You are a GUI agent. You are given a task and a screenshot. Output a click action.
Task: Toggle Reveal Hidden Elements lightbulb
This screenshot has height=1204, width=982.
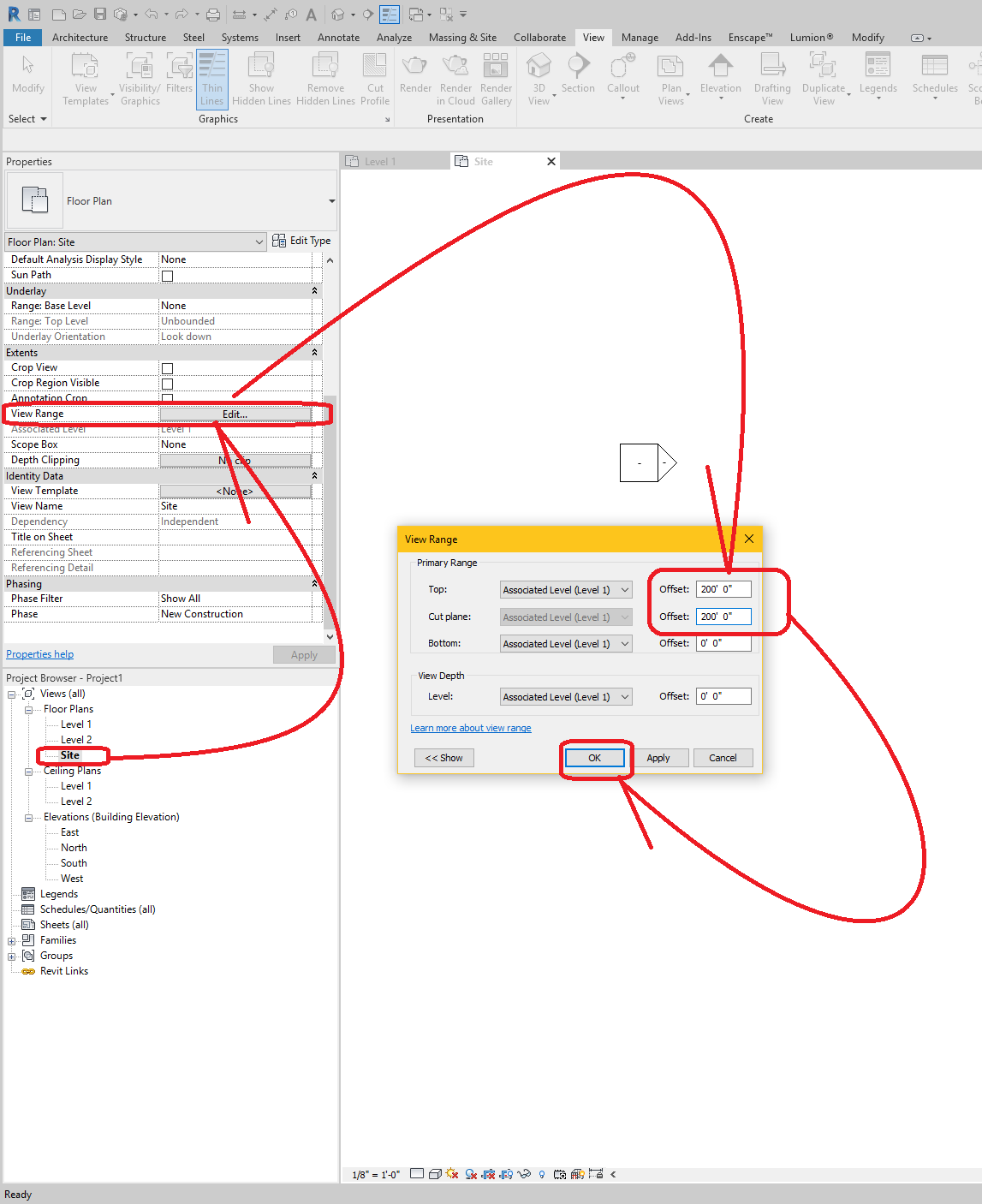click(541, 1174)
